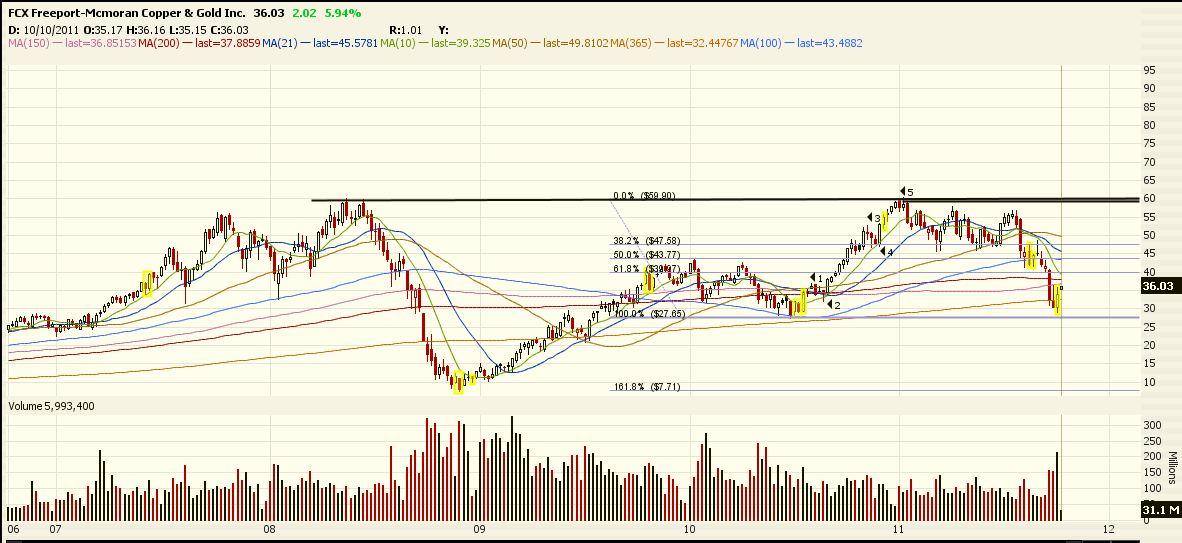Click the last price 36.03 in the header
Viewport: 1182px width, 543px height.
268,14
